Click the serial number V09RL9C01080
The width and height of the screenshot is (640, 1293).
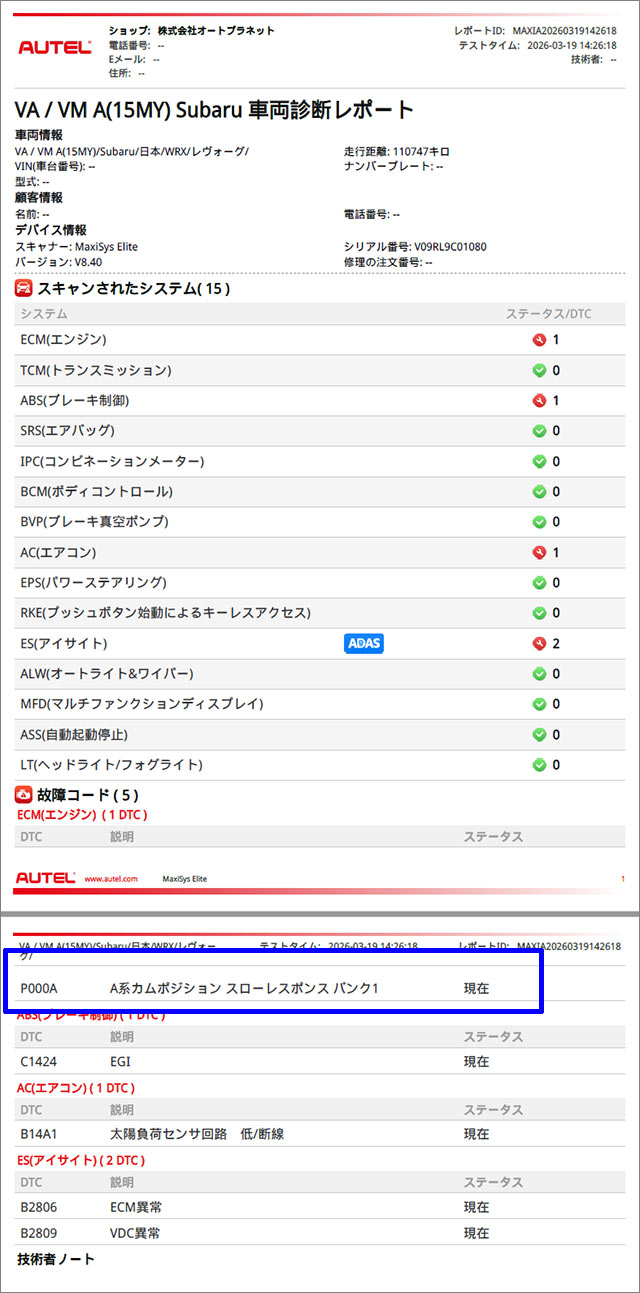pyautogui.click(x=450, y=246)
